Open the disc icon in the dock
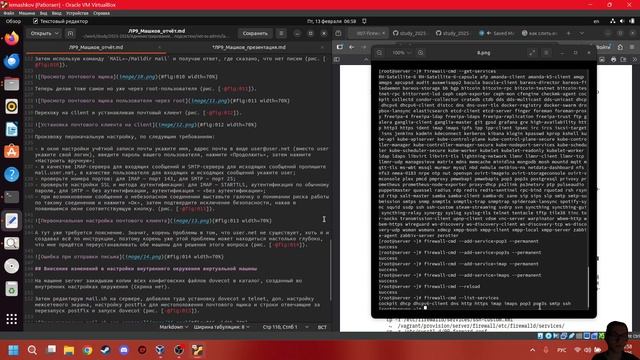This screenshot has height=360, width=640. (x=11, y=266)
